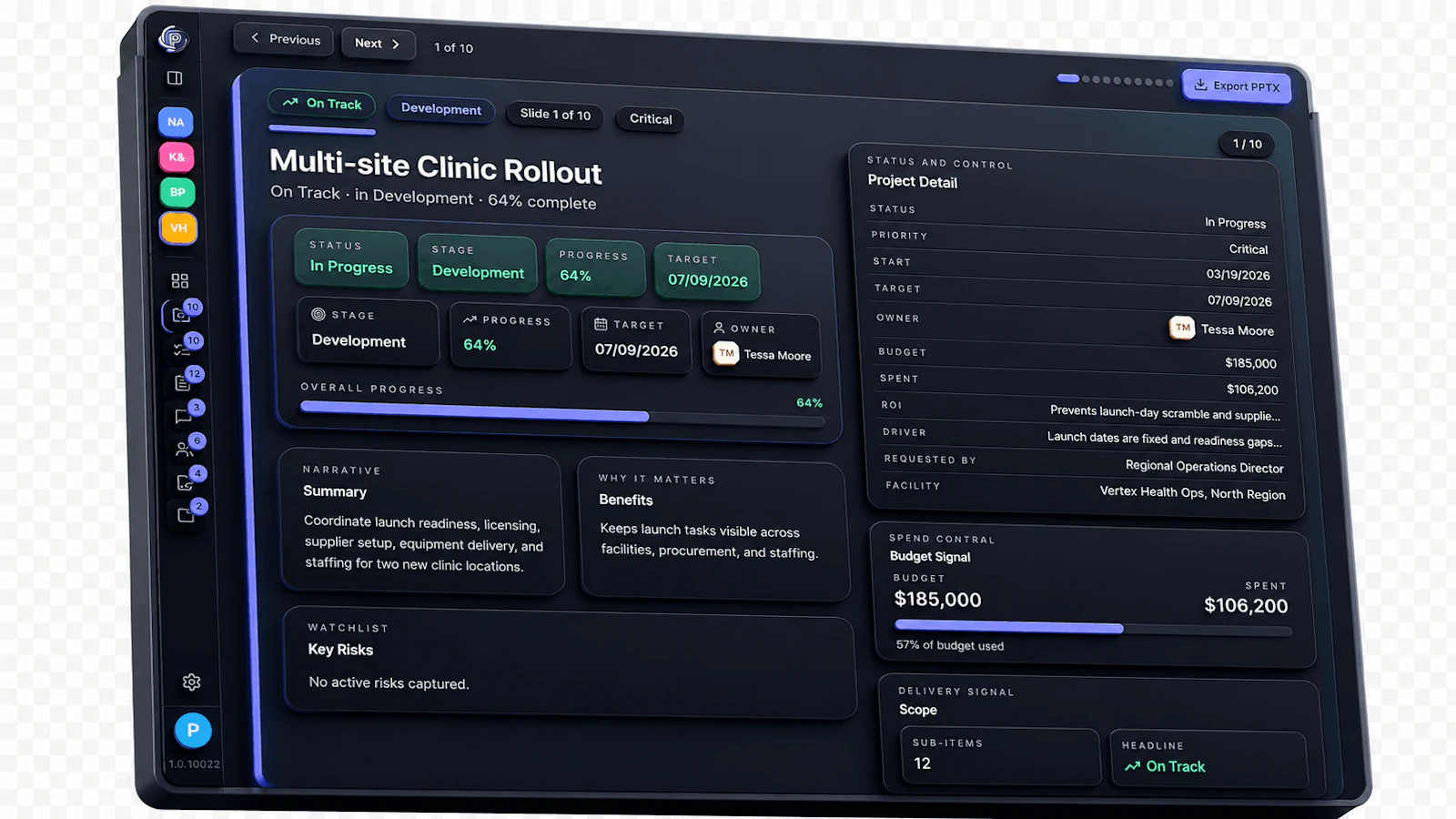Click the truncated Driver text row

tap(1082, 436)
